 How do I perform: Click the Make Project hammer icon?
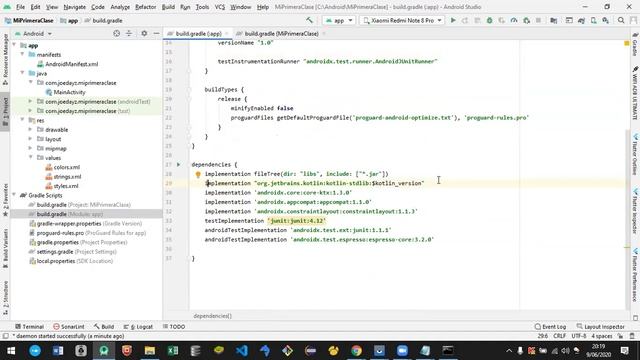coord(309,20)
